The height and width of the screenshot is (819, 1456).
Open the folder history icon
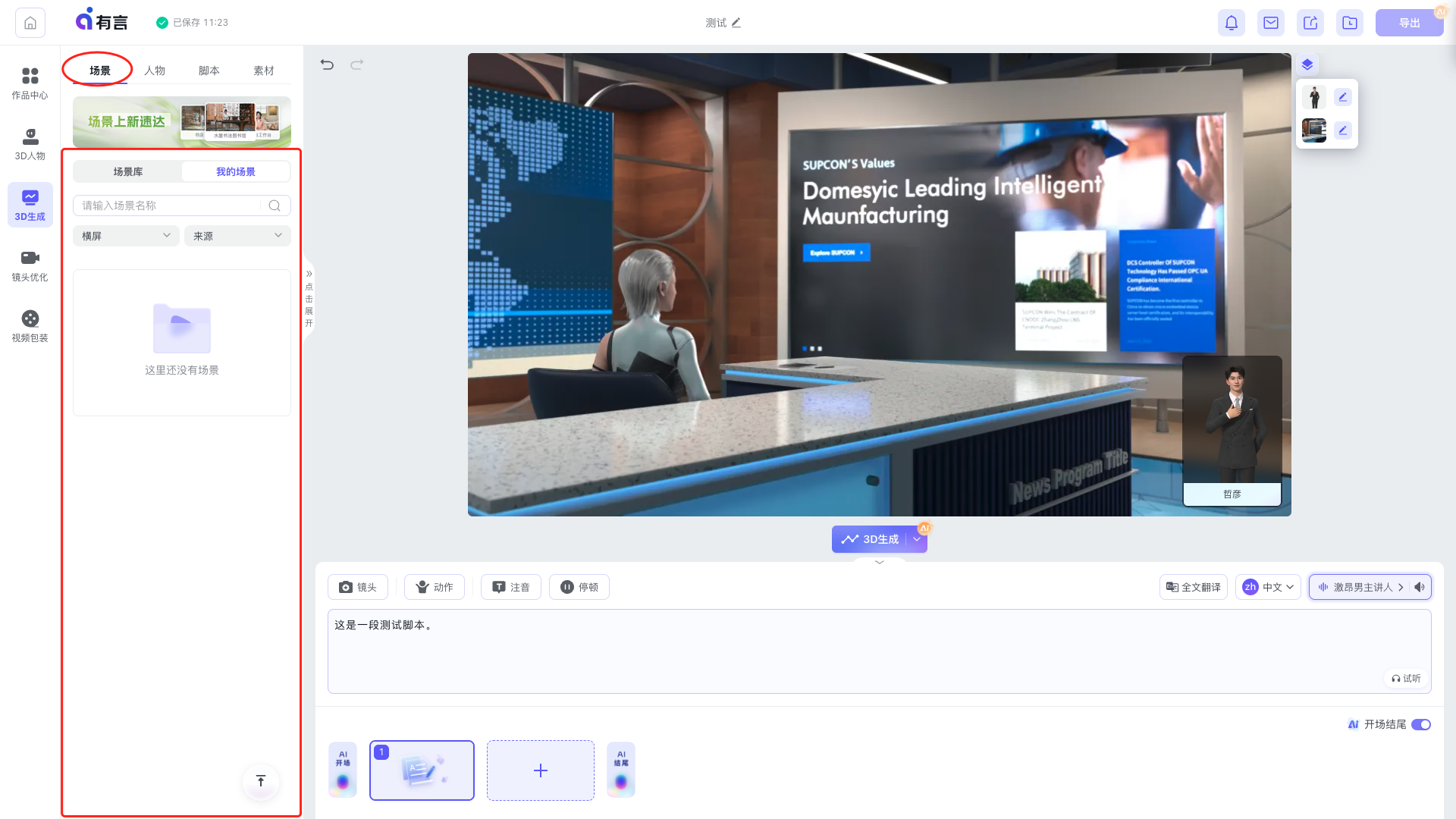(x=1350, y=23)
